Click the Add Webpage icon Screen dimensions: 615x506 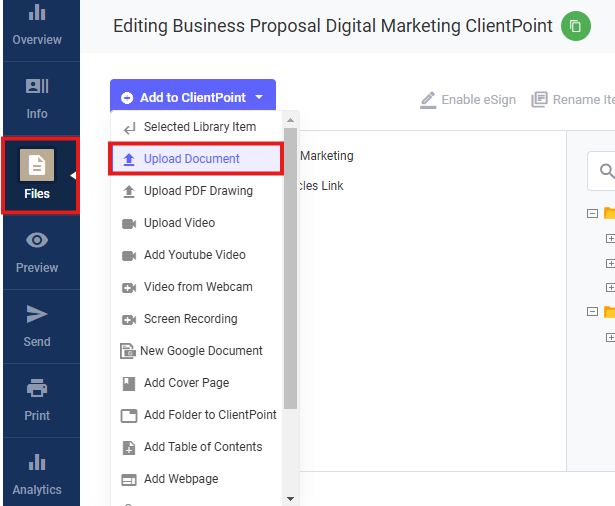click(129, 480)
